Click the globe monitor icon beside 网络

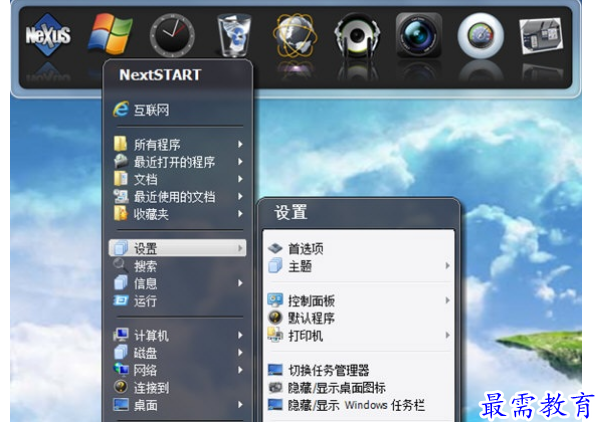point(121,369)
